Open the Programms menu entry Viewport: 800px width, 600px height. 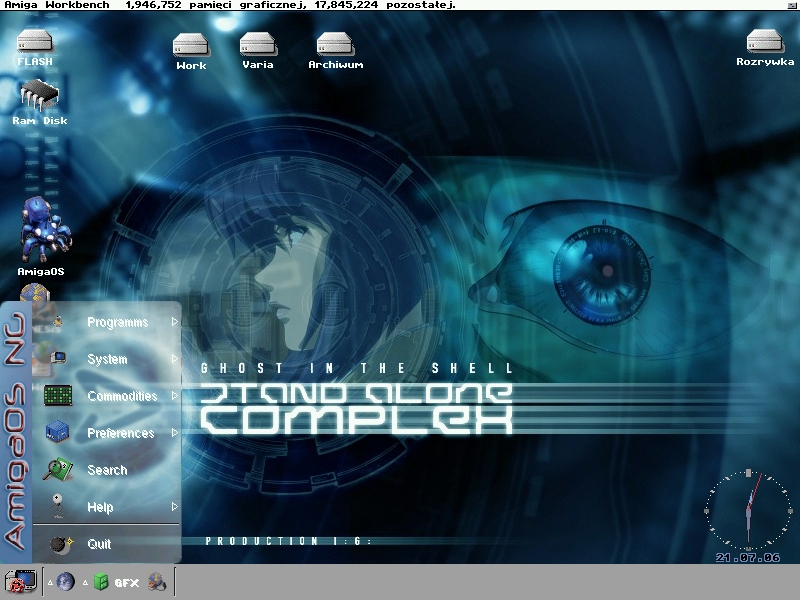click(107, 322)
